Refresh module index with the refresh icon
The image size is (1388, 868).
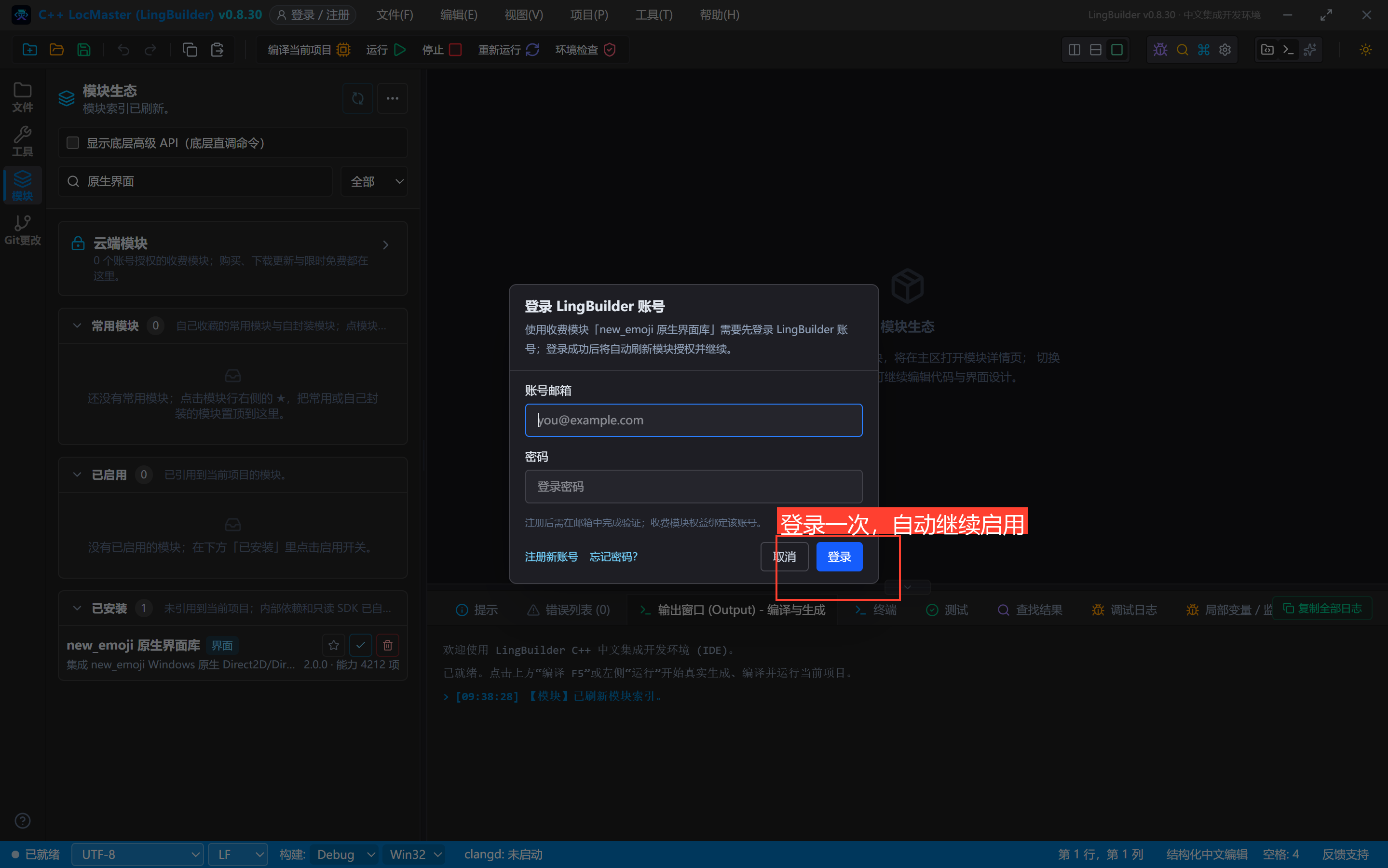(358, 98)
